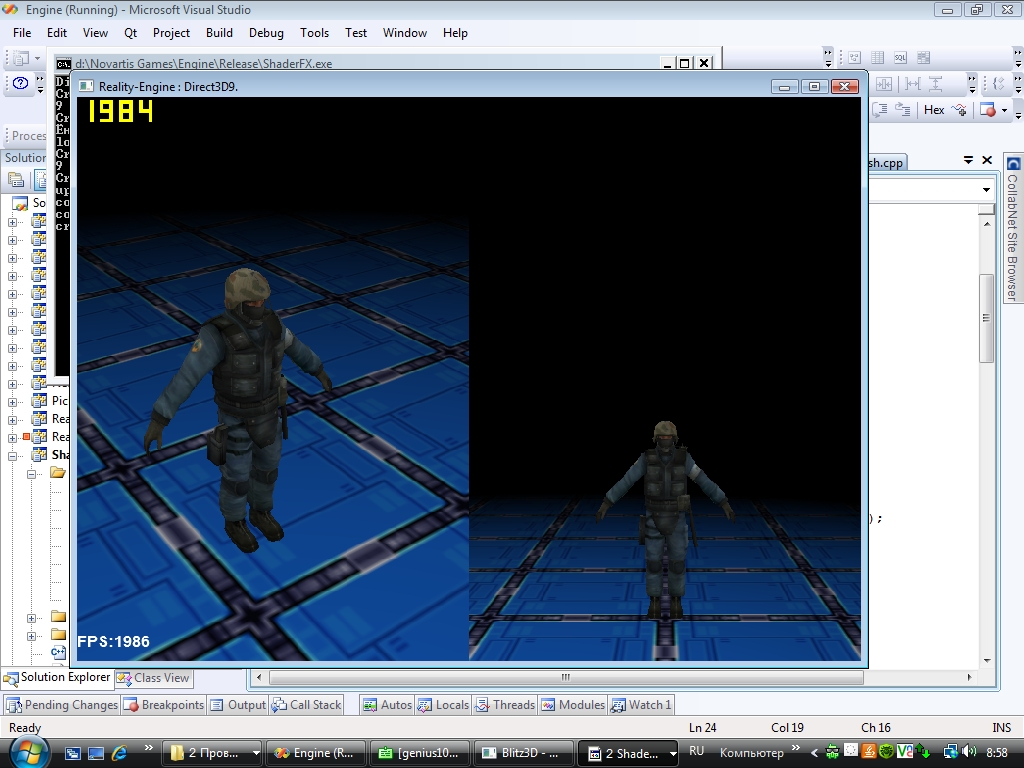The height and width of the screenshot is (768, 1024).
Task: Open the Build menu
Action: pyautogui.click(x=219, y=32)
